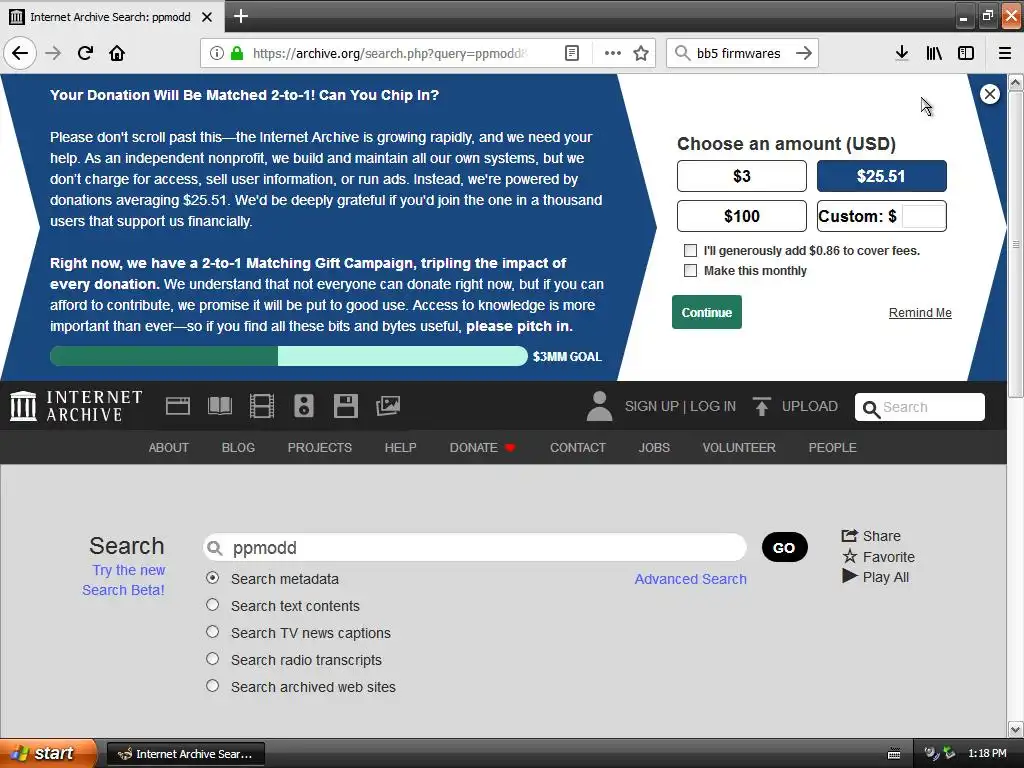Submit the bb5 firmwares search arrow

point(804,53)
